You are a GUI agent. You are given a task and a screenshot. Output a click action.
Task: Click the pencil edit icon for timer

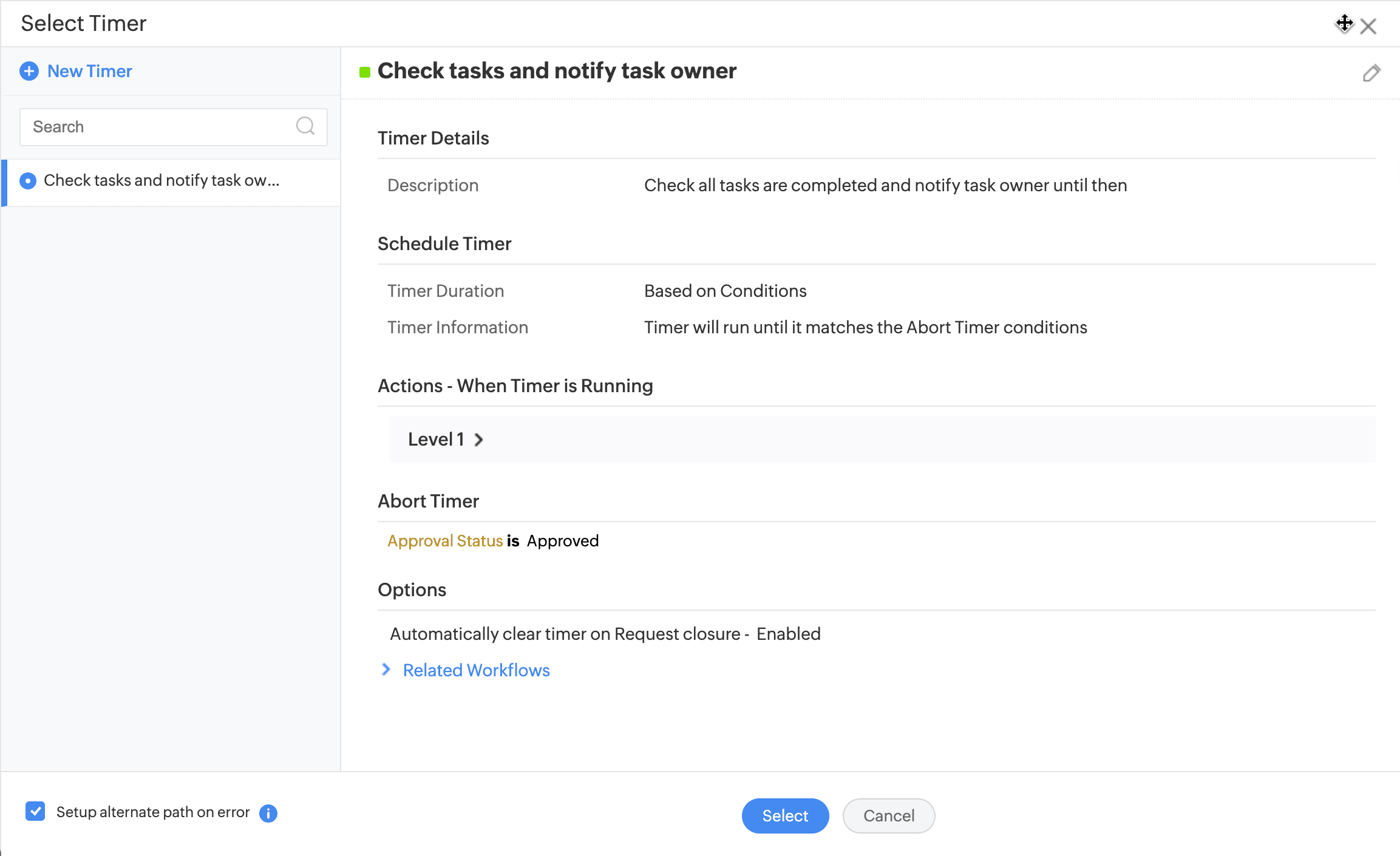point(1371,73)
